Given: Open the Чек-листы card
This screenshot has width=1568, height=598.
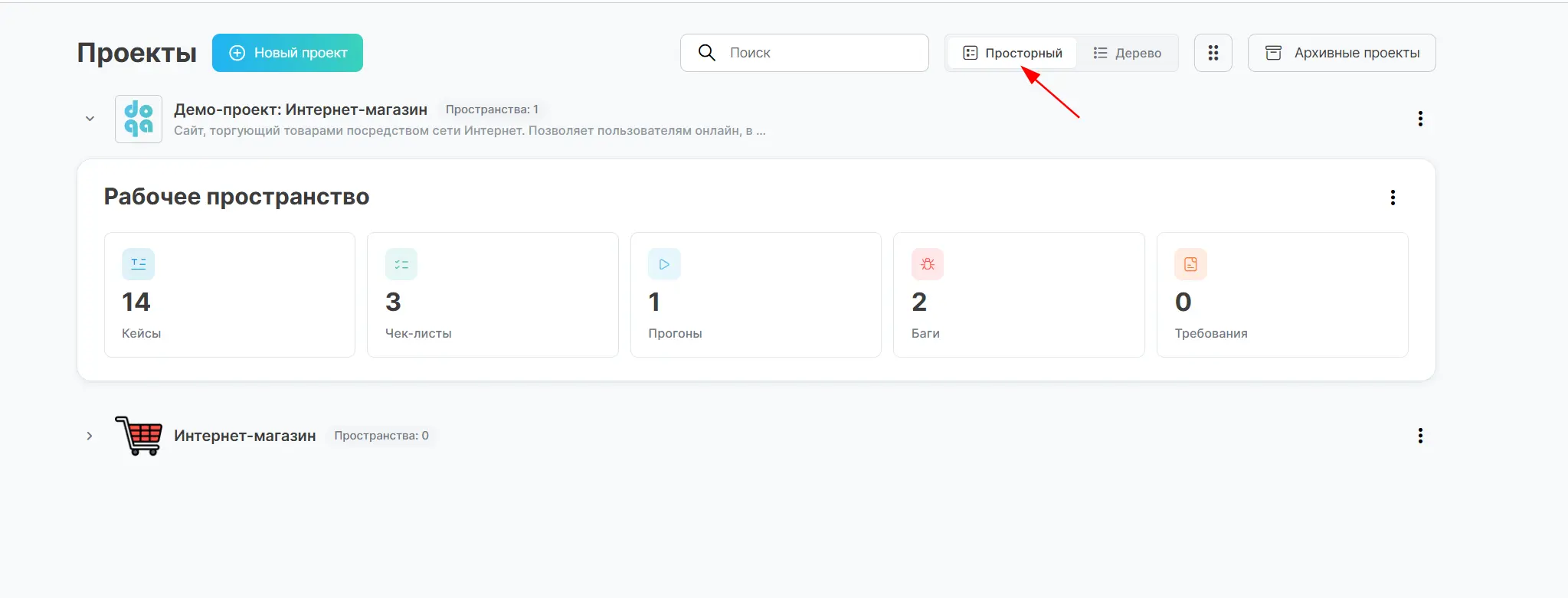Looking at the screenshot, I should point(493,295).
